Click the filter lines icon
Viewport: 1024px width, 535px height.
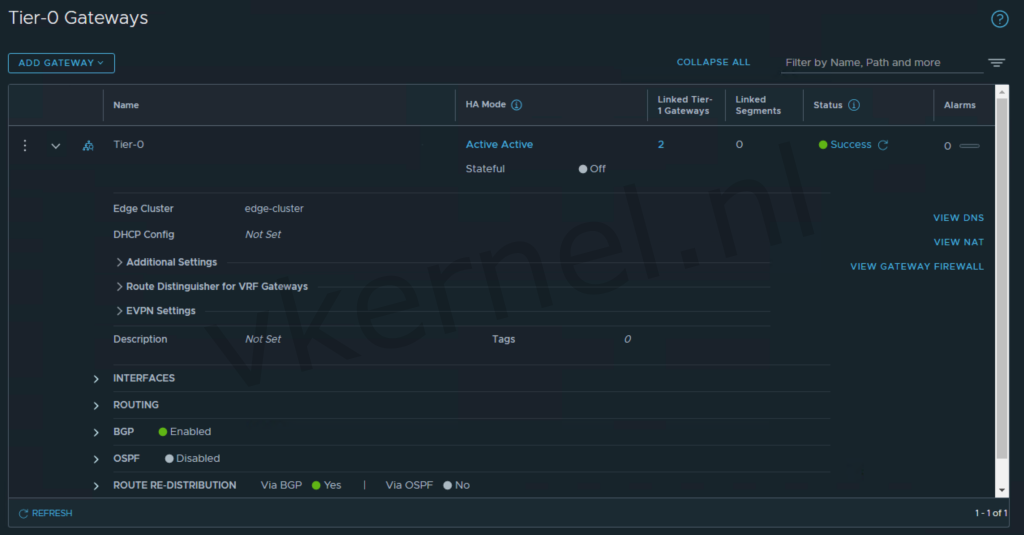click(x=996, y=63)
